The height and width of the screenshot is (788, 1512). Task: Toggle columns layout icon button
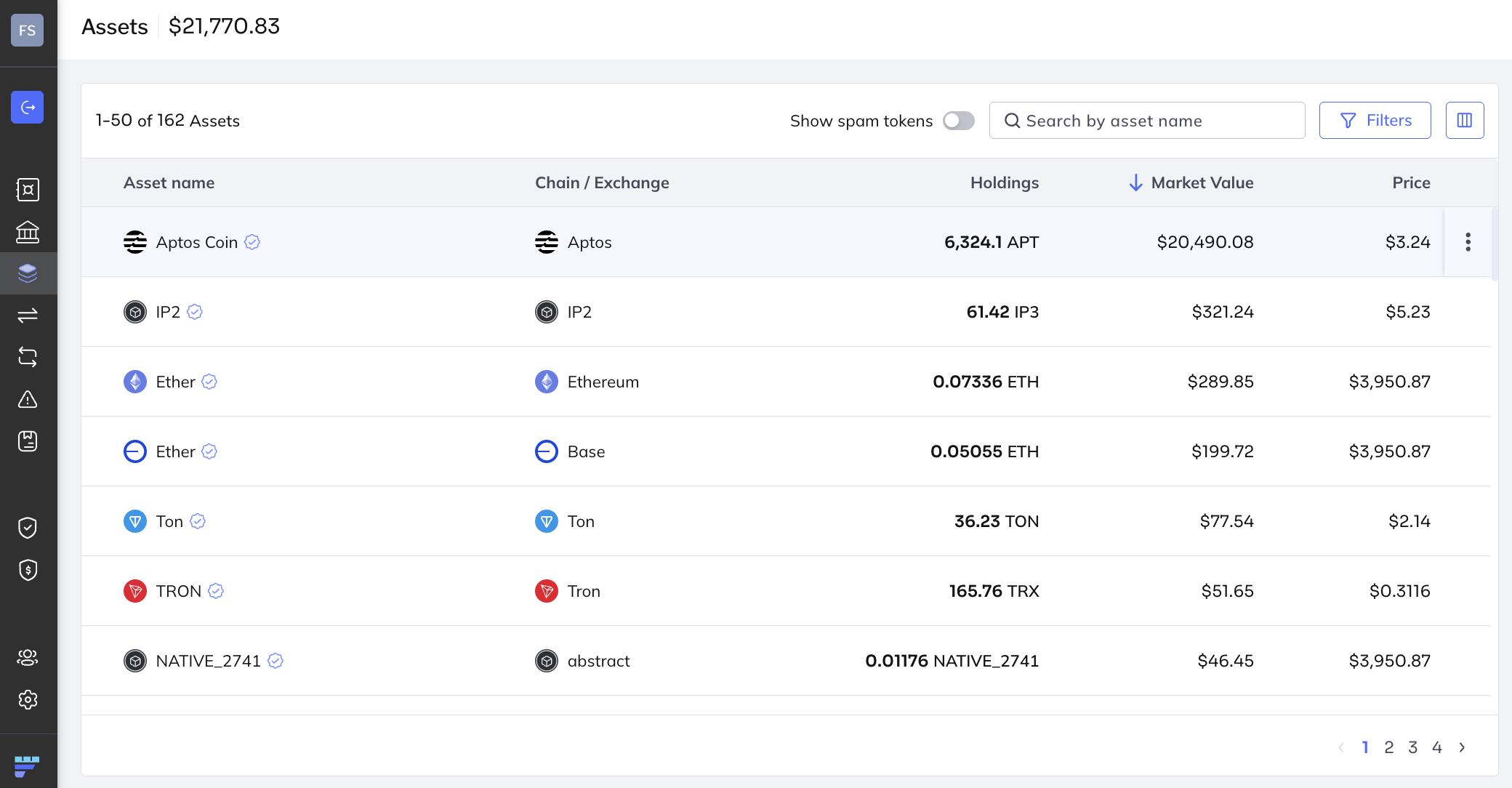point(1464,121)
